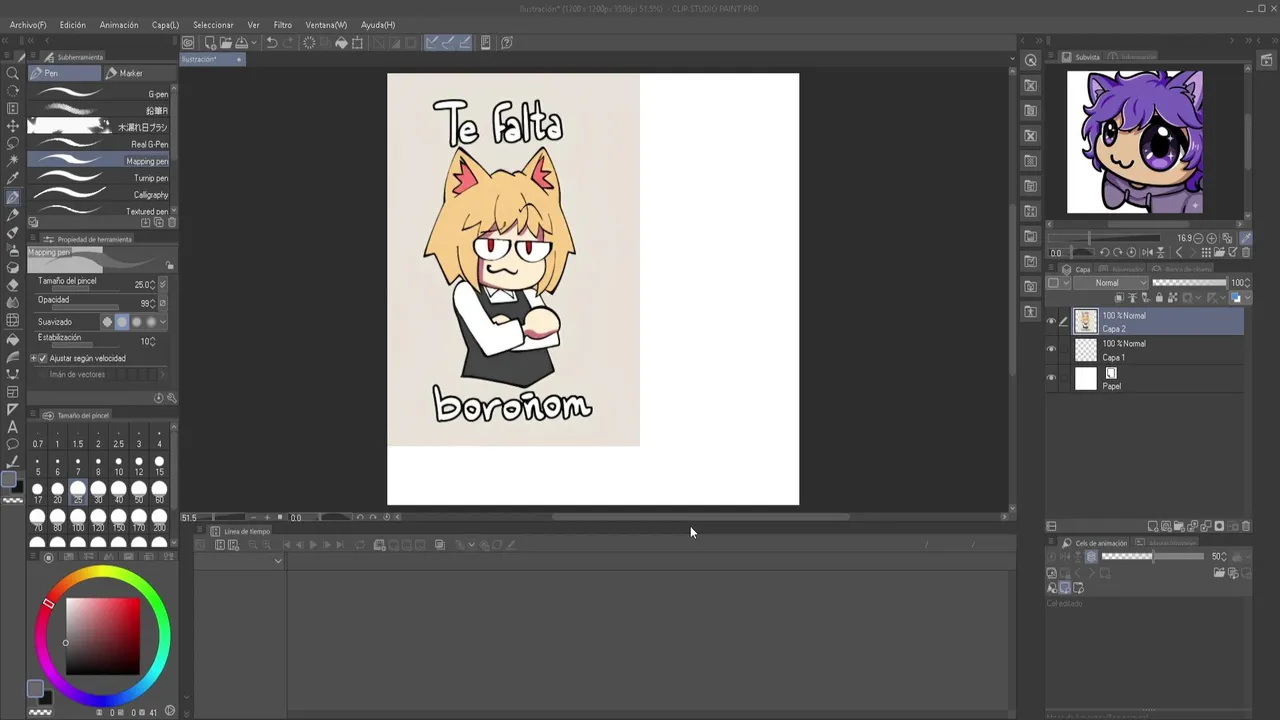The height and width of the screenshot is (720, 1280).
Task: Select the Zoom magnifier tool
Action: pyautogui.click(x=12, y=73)
